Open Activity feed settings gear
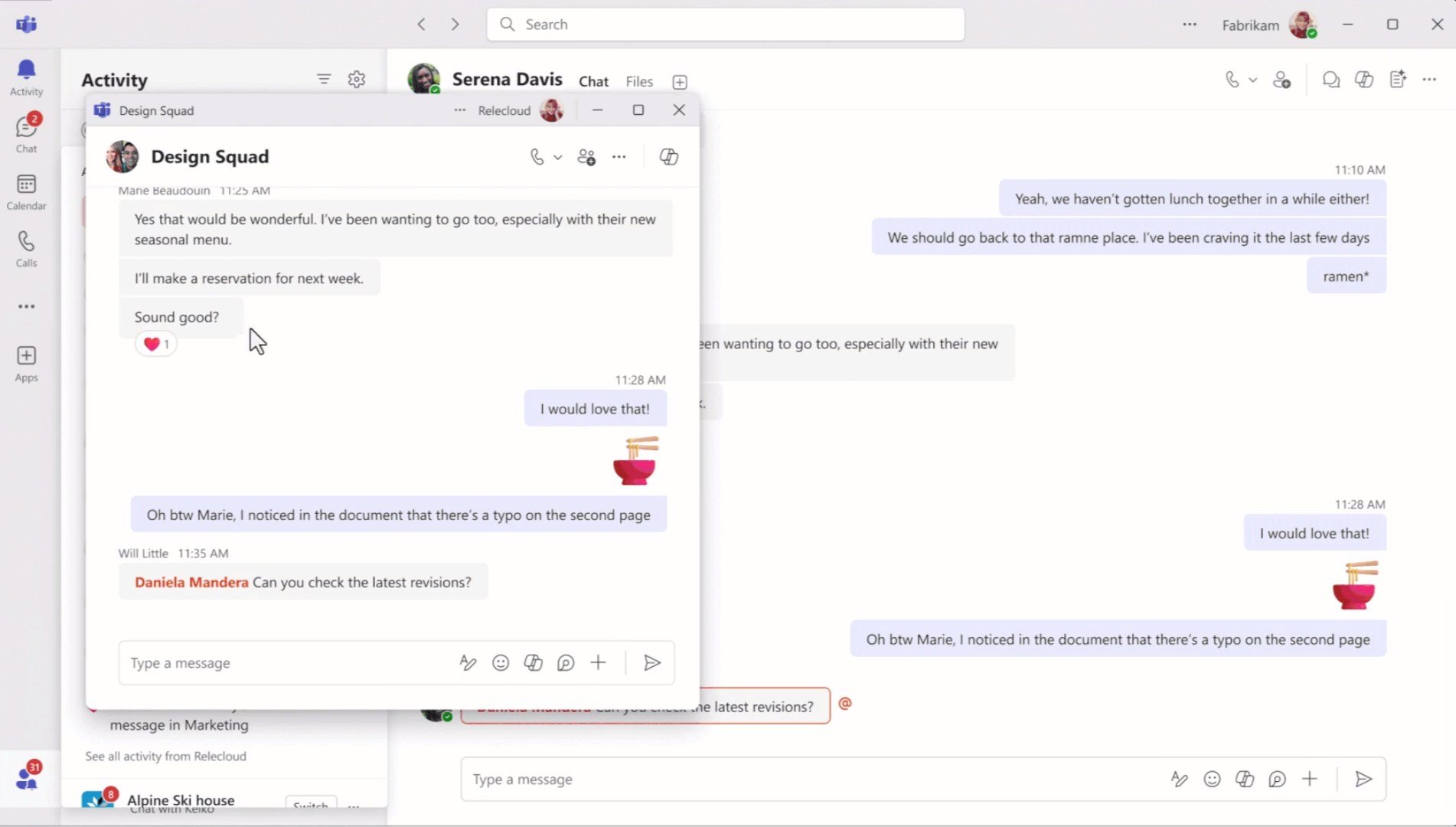 pyautogui.click(x=357, y=80)
